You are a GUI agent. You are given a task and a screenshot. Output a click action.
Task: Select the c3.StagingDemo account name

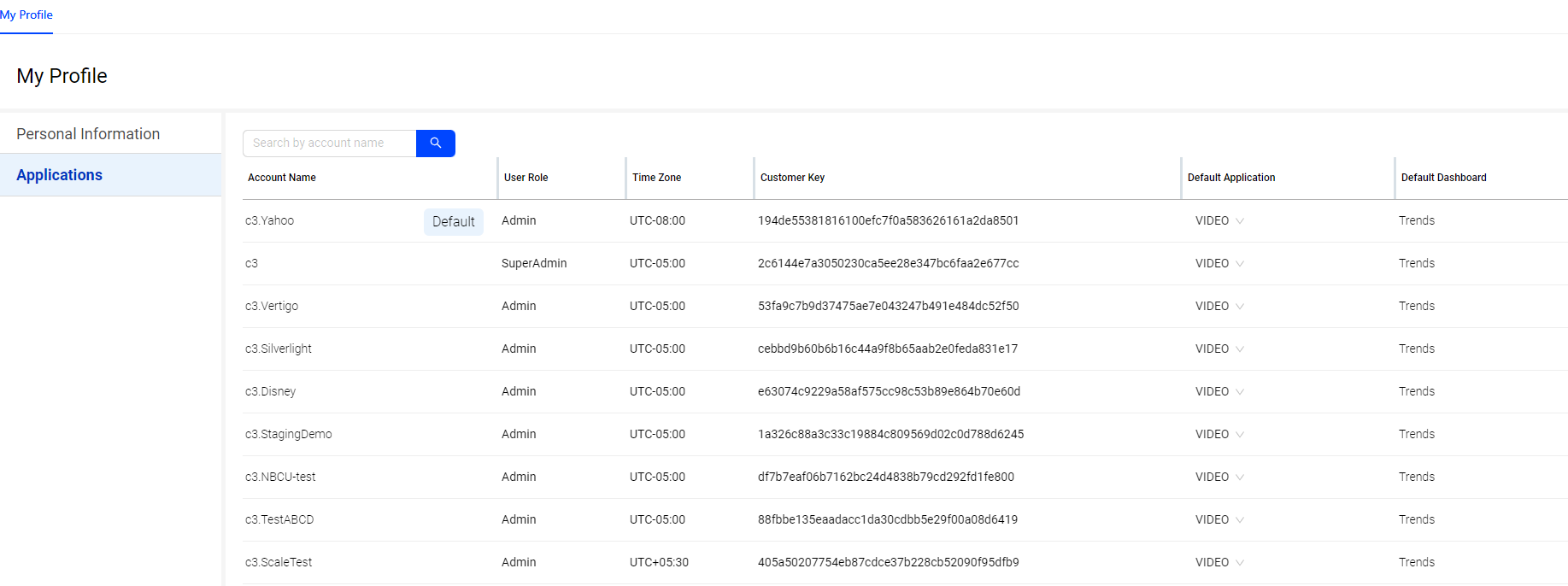[289, 434]
